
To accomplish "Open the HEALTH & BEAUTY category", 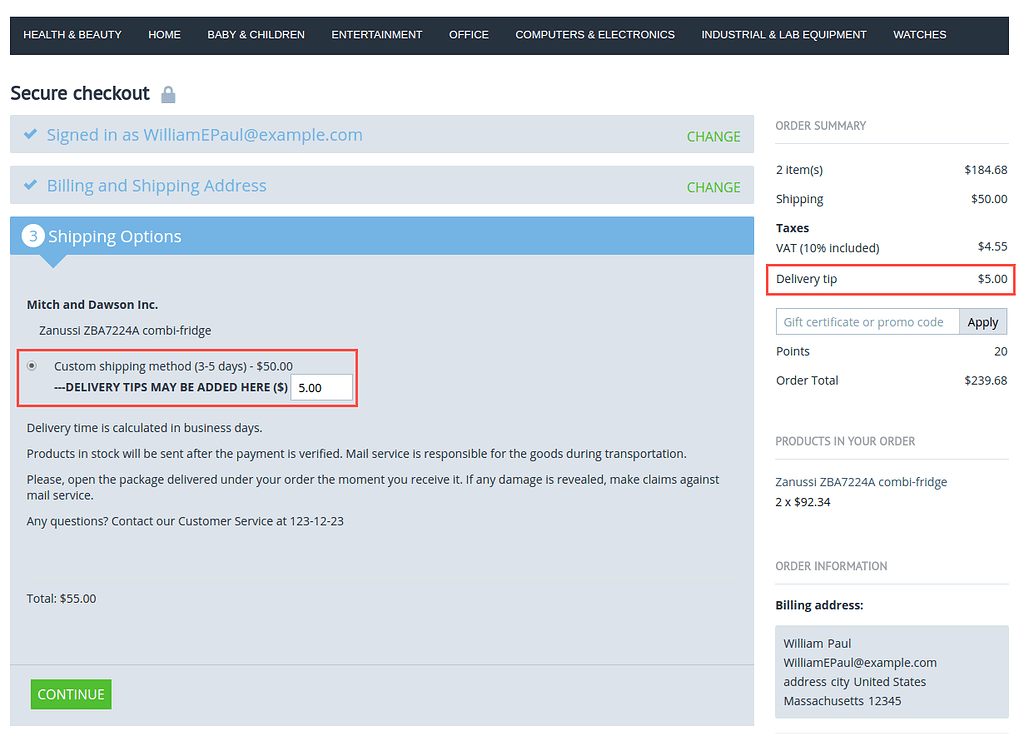I will point(72,34).
